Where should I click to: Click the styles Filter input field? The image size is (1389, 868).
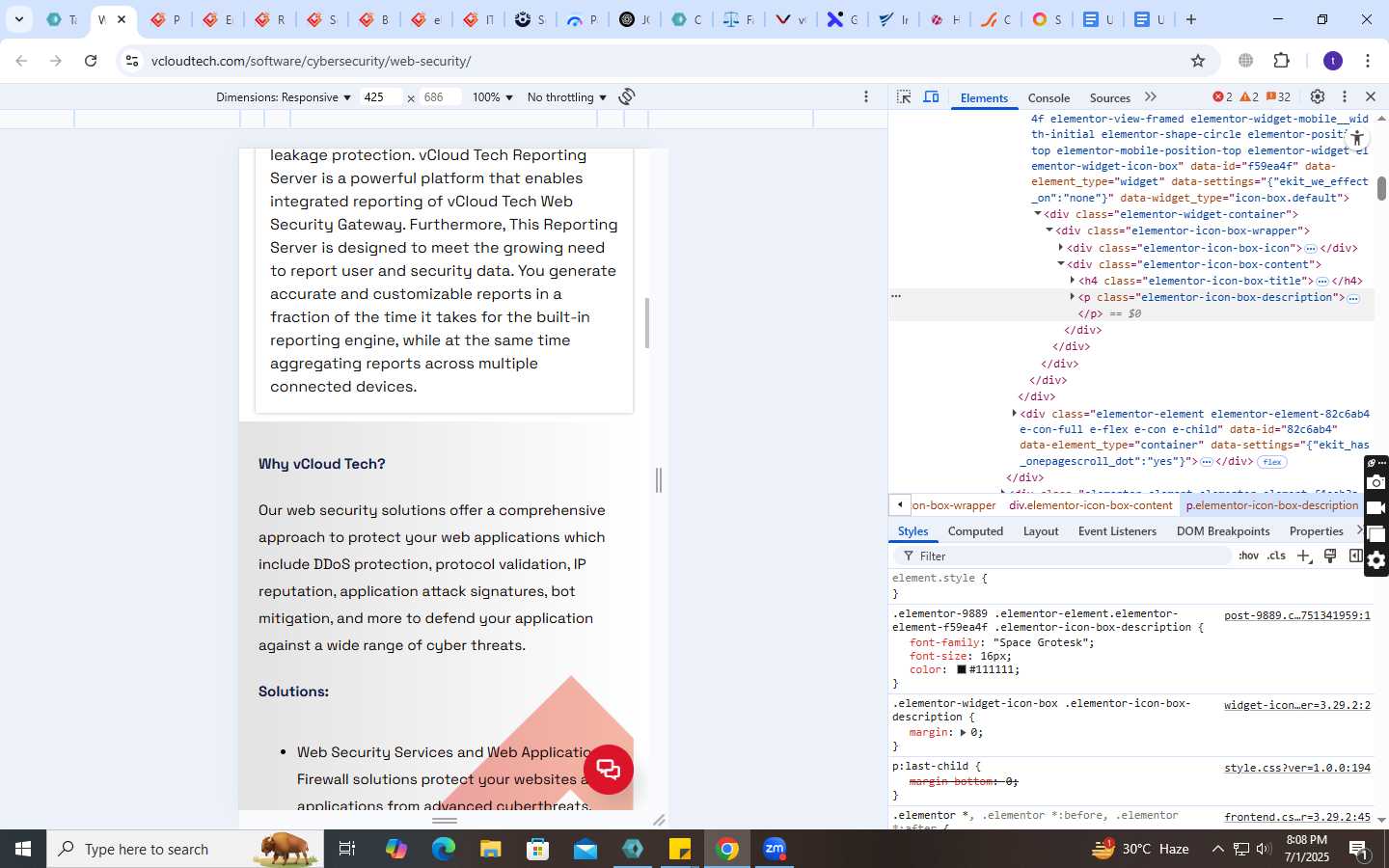click(1065, 556)
